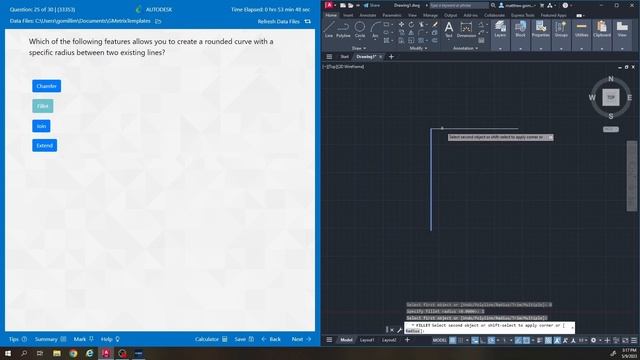Image resolution: width=640 pixels, height=360 pixels.
Task: Expand the Clipboard panel arrow
Action: click(x=602, y=49)
